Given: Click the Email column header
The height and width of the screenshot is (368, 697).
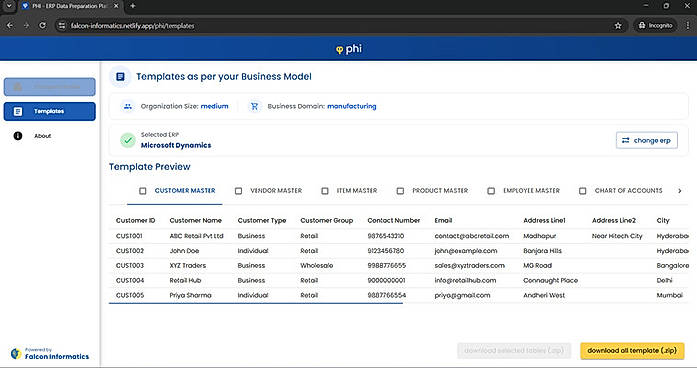Looking at the screenshot, I should pos(443,220).
